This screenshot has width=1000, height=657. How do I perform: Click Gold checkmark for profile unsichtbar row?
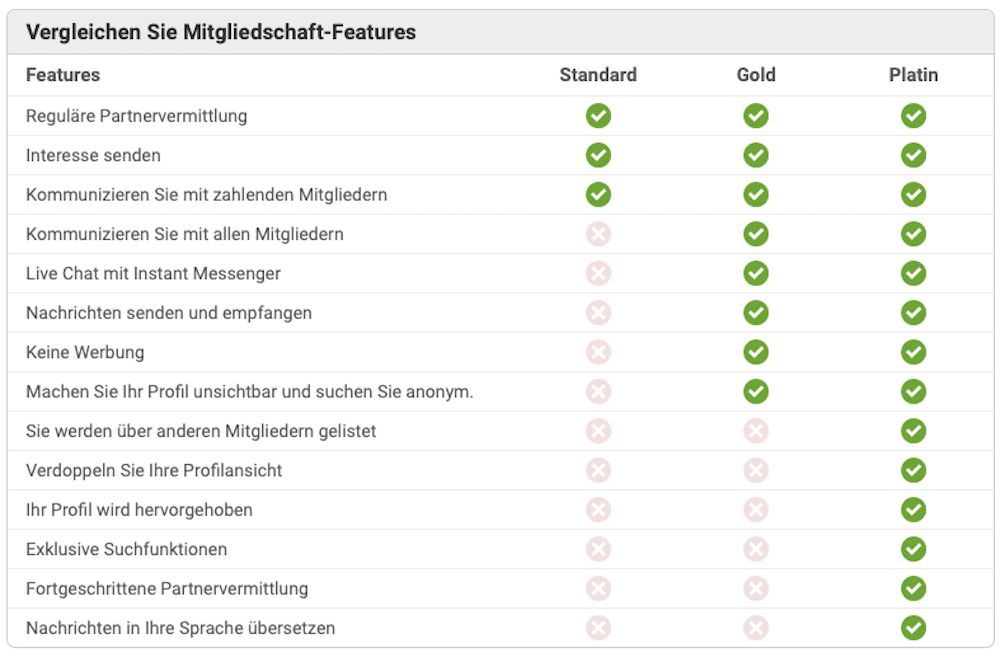pos(756,392)
